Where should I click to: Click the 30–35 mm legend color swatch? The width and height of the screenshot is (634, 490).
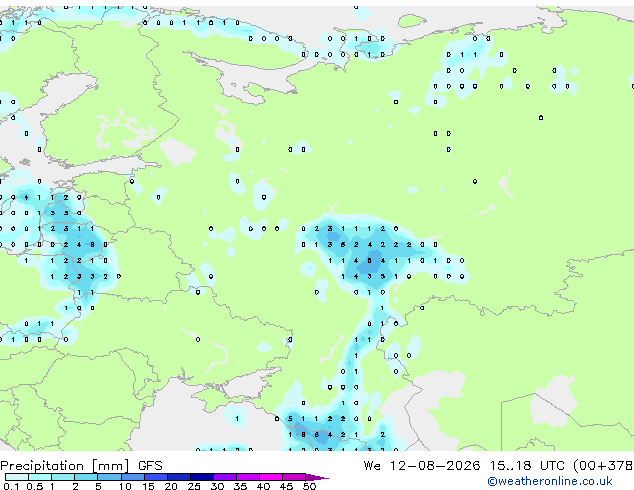[224, 477]
